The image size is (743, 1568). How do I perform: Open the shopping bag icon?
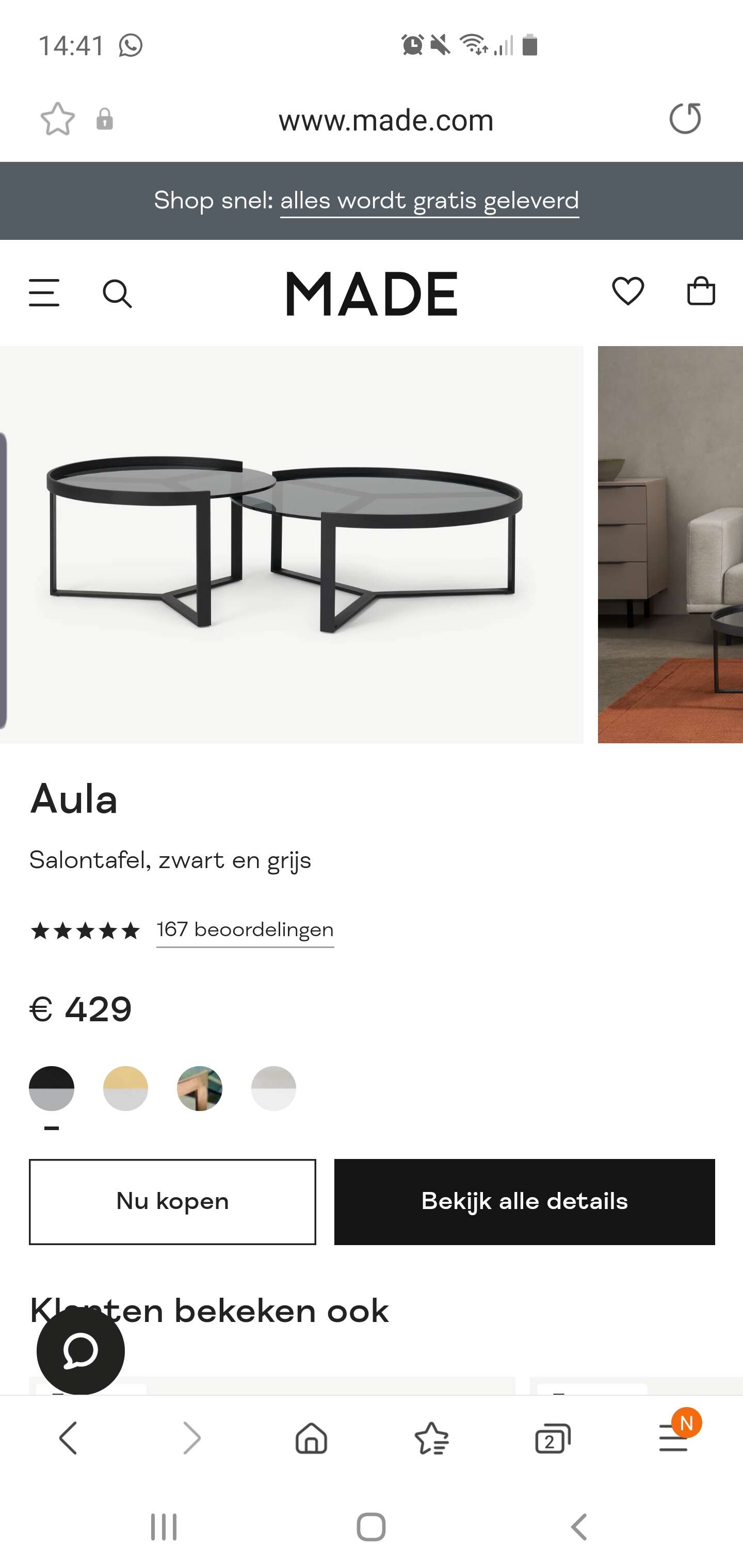click(x=701, y=290)
